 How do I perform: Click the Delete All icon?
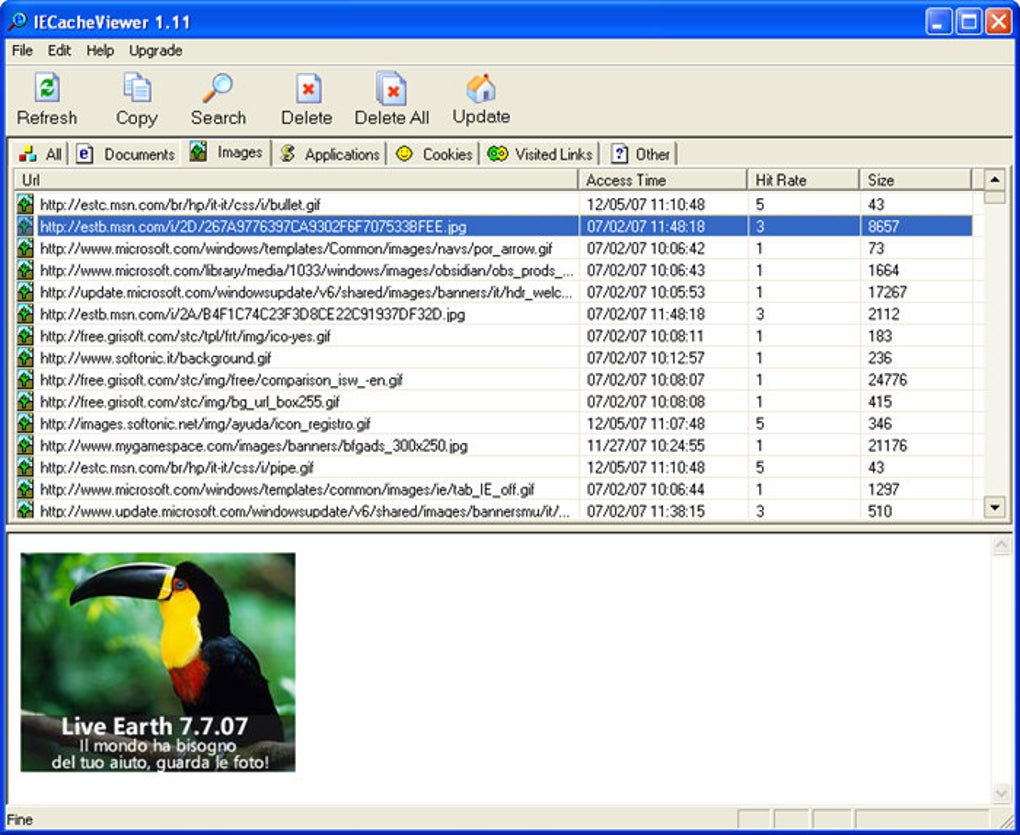point(390,95)
